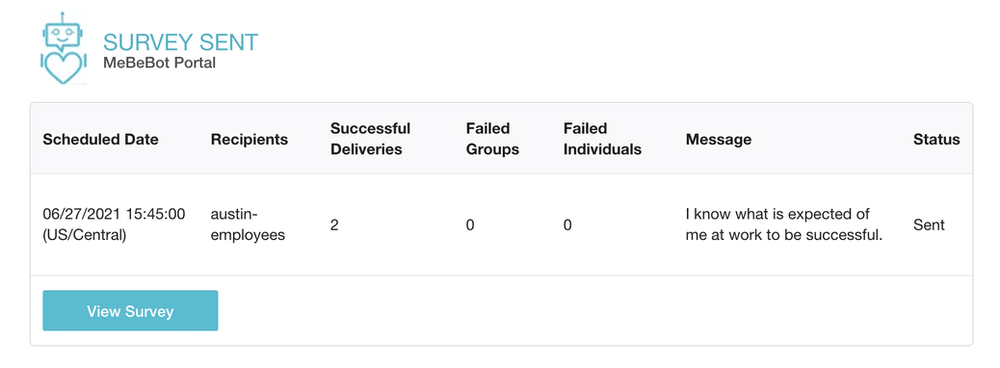Click the Recipients column header
The height and width of the screenshot is (368, 1000).
tap(249, 139)
